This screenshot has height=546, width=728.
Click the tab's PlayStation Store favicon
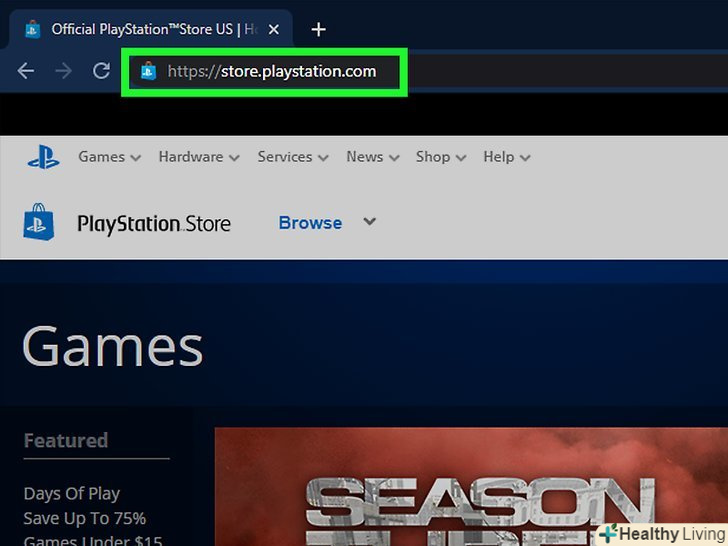click(32, 30)
